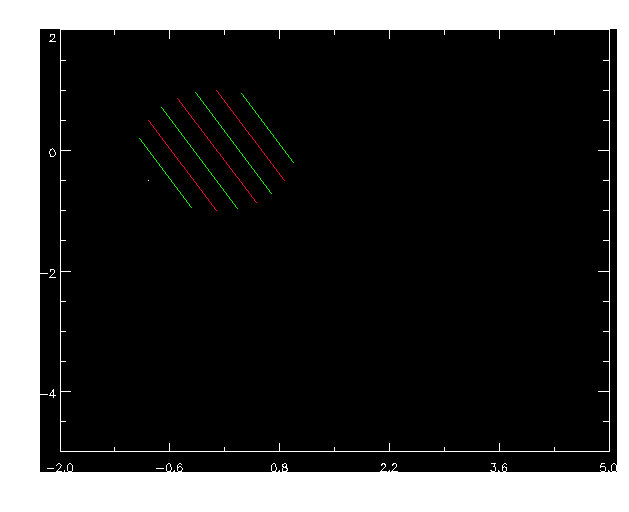
Task: Click the y-axis label 2
Action: click(50, 37)
